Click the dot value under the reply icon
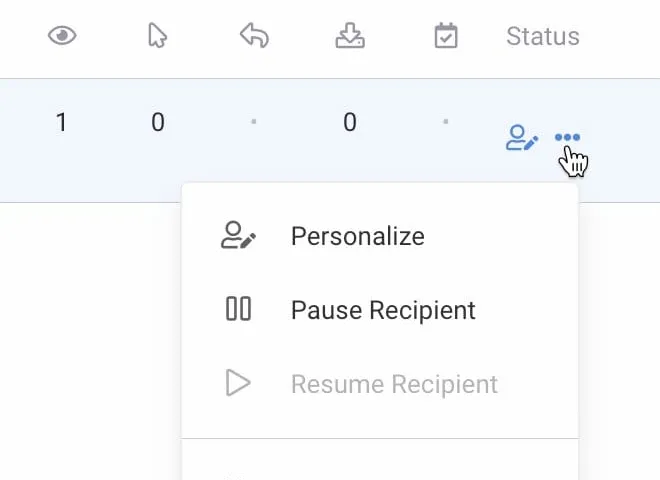The width and height of the screenshot is (660, 480). click(254, 122)
